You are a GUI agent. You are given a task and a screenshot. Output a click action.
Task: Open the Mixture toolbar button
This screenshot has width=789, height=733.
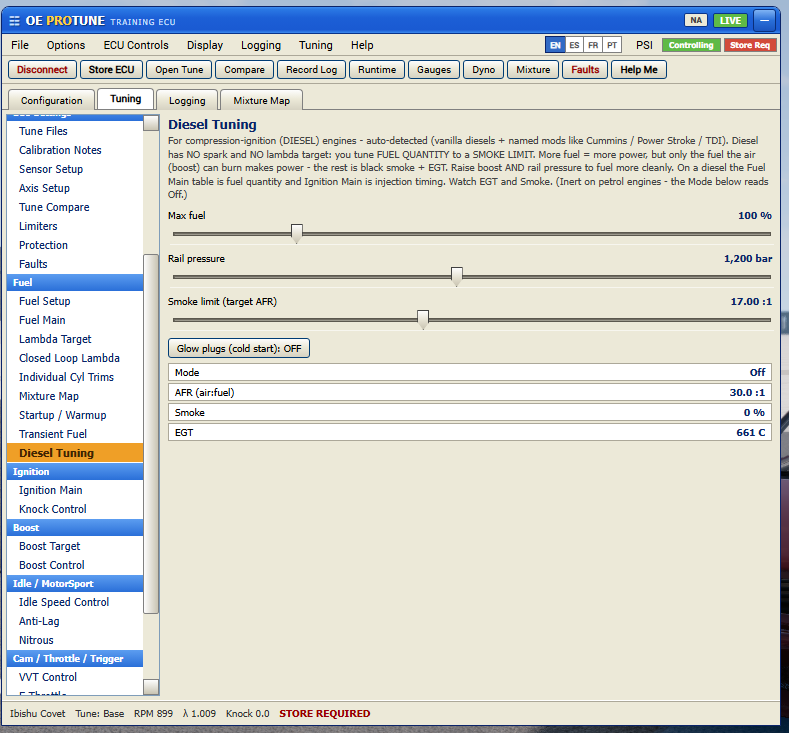point(533,69)
